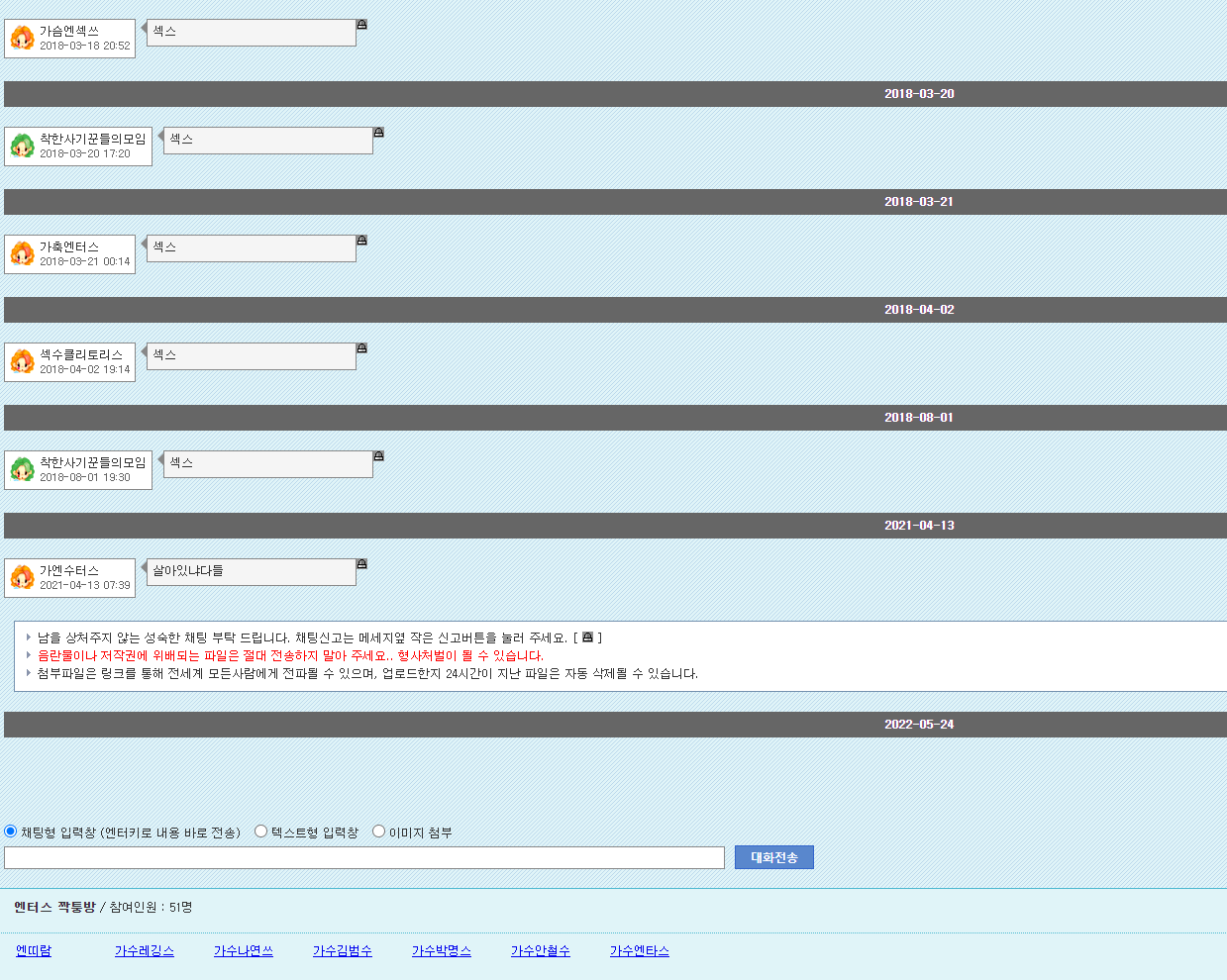This screenshot has height=980, width=1227.
Task: Click the 2018-08-01 date header
Action: coord(615,418)
